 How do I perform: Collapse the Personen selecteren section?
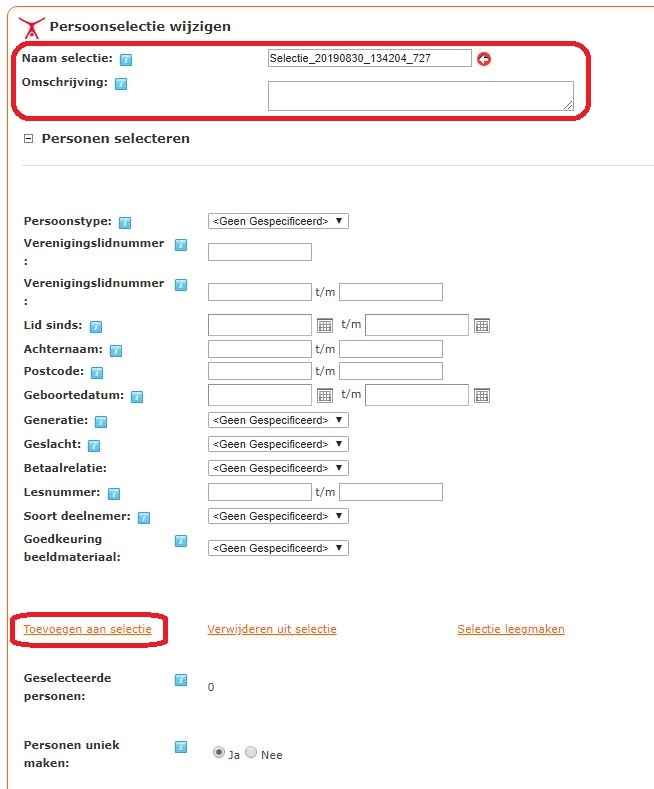(29, 138)
